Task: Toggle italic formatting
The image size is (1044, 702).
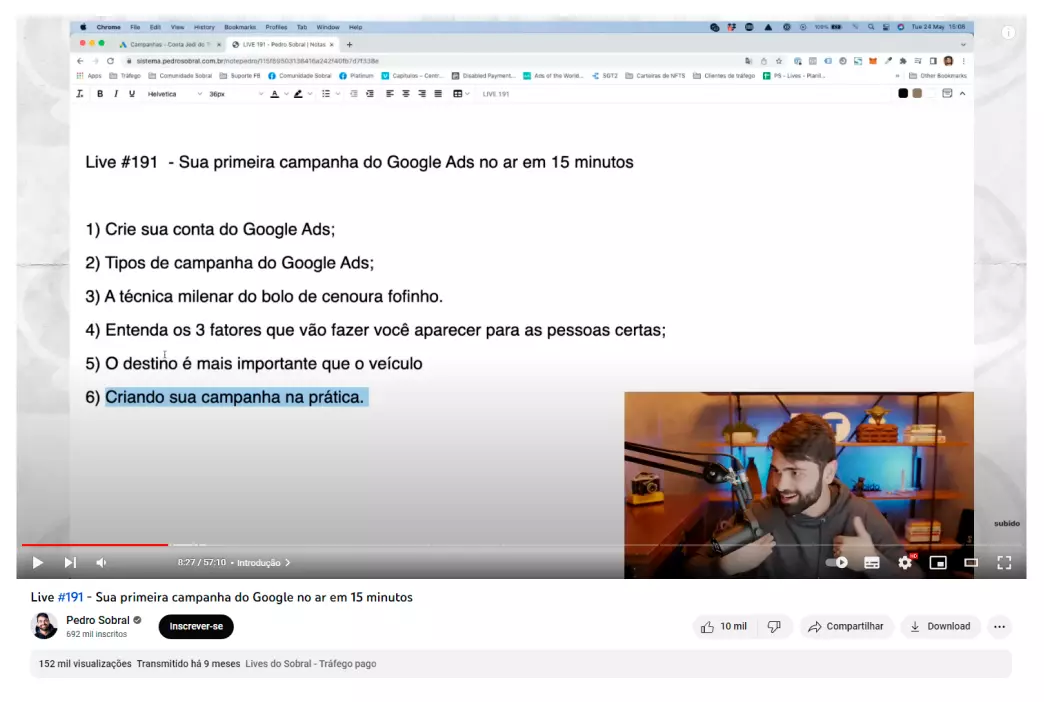Action: (116, 94)
